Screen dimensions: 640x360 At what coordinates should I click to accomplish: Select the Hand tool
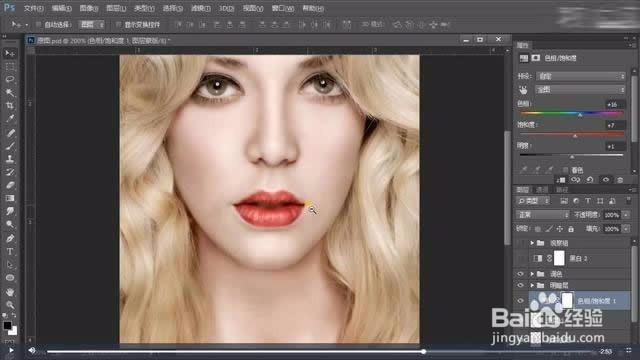coord(10,292)
